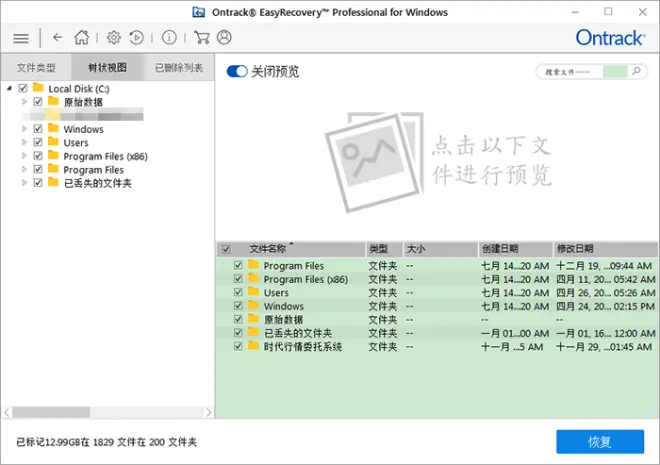Viewport: 660px width, 465px height.
Task: Sort by the 修改日期 column header
Action: [x=605, y=249]
